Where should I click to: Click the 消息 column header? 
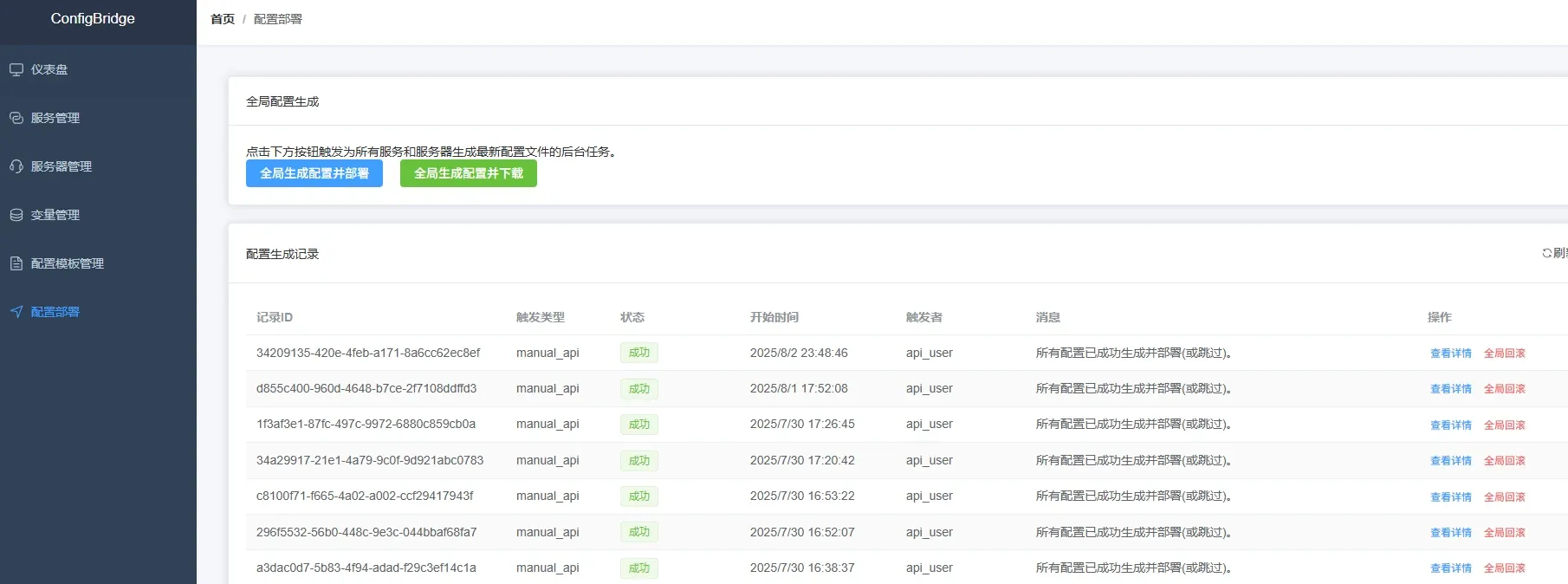point(1048,317)
